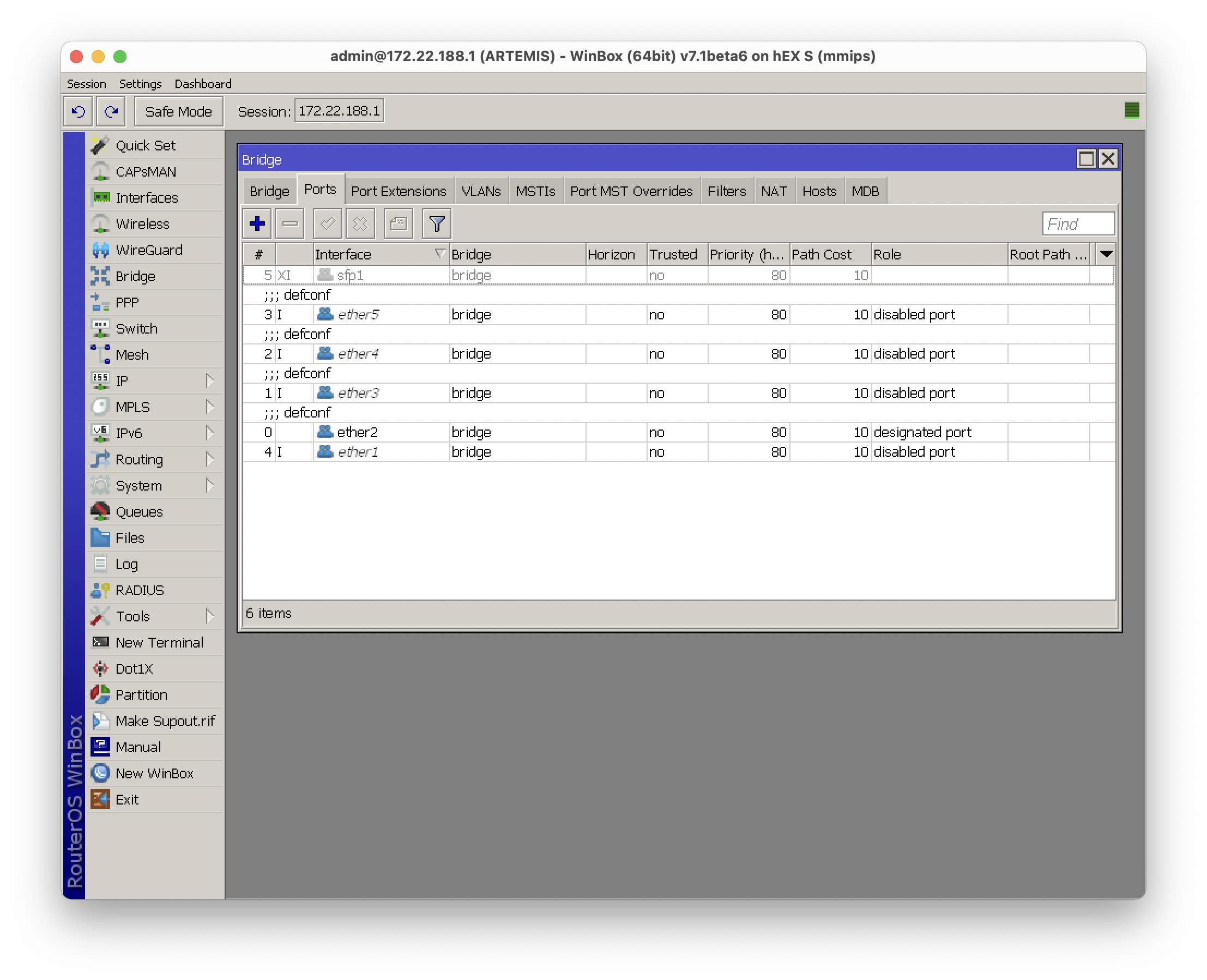
Task: Click the Disable cross toolbar button
Action: coord(360,223)
